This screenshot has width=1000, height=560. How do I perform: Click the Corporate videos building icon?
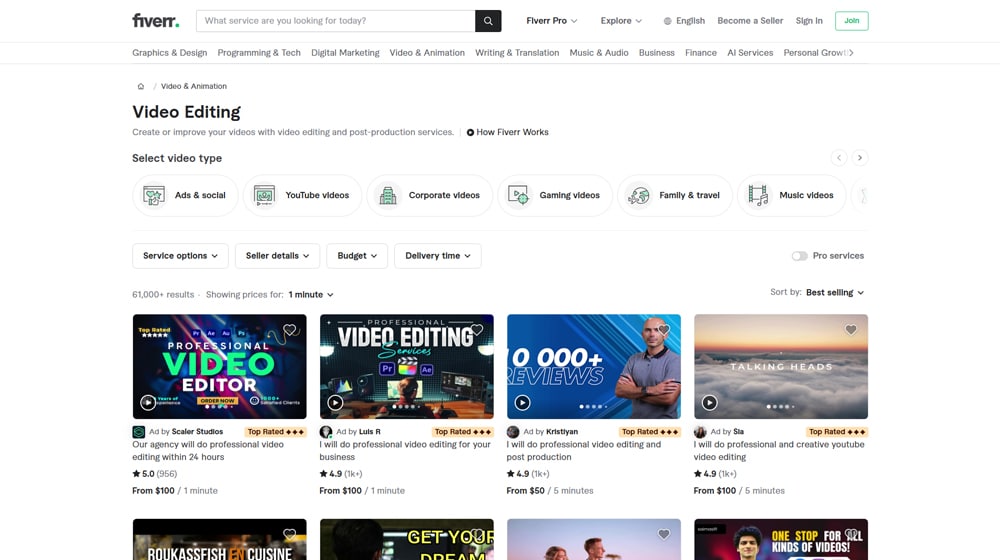pos(388,195)
